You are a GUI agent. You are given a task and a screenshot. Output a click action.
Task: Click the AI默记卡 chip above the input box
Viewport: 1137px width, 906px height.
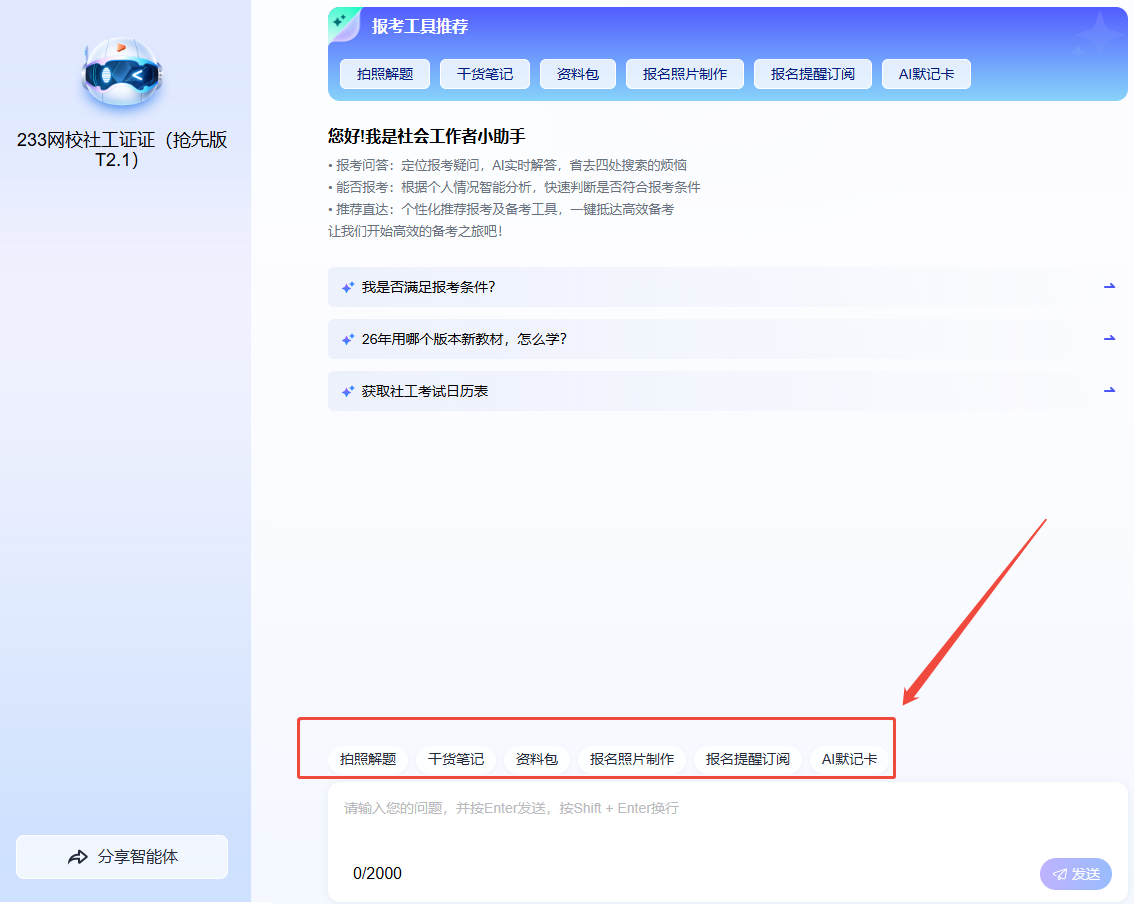849,759
